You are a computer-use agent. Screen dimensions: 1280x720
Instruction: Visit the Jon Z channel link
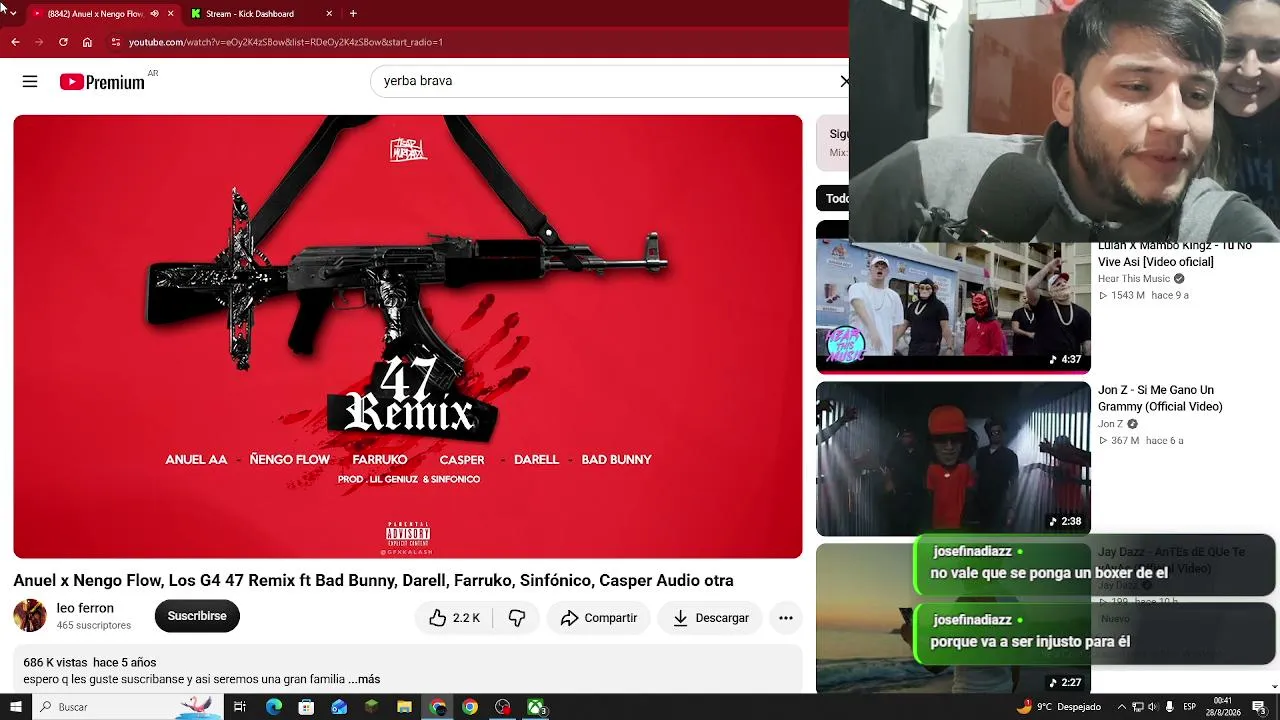tap(1110, 424)
